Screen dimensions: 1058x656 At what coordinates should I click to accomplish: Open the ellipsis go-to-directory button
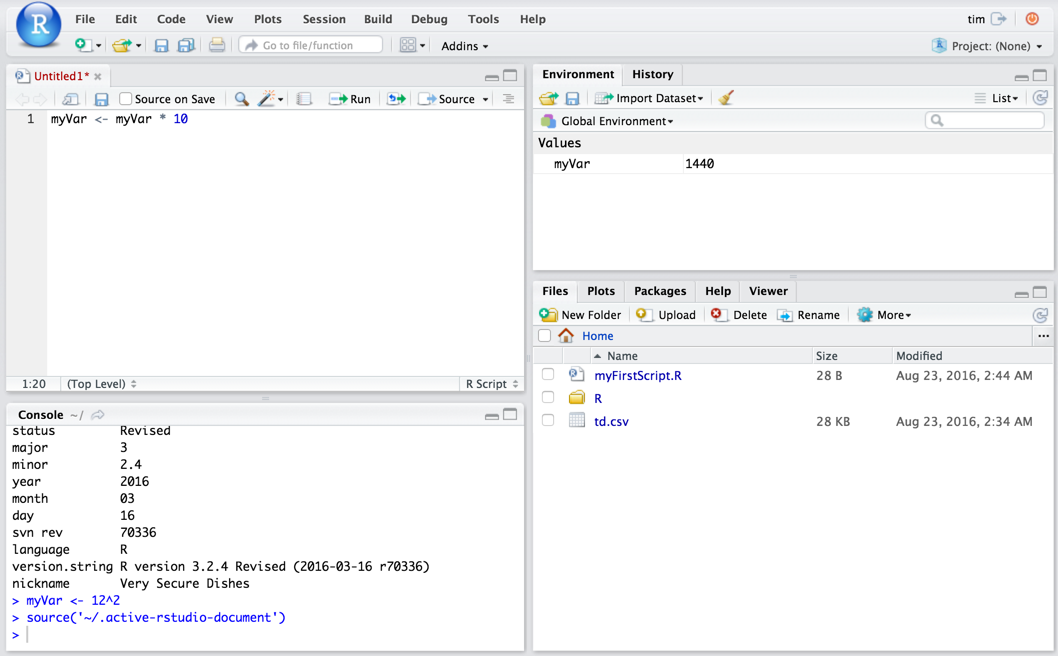tap(1043, 336)
